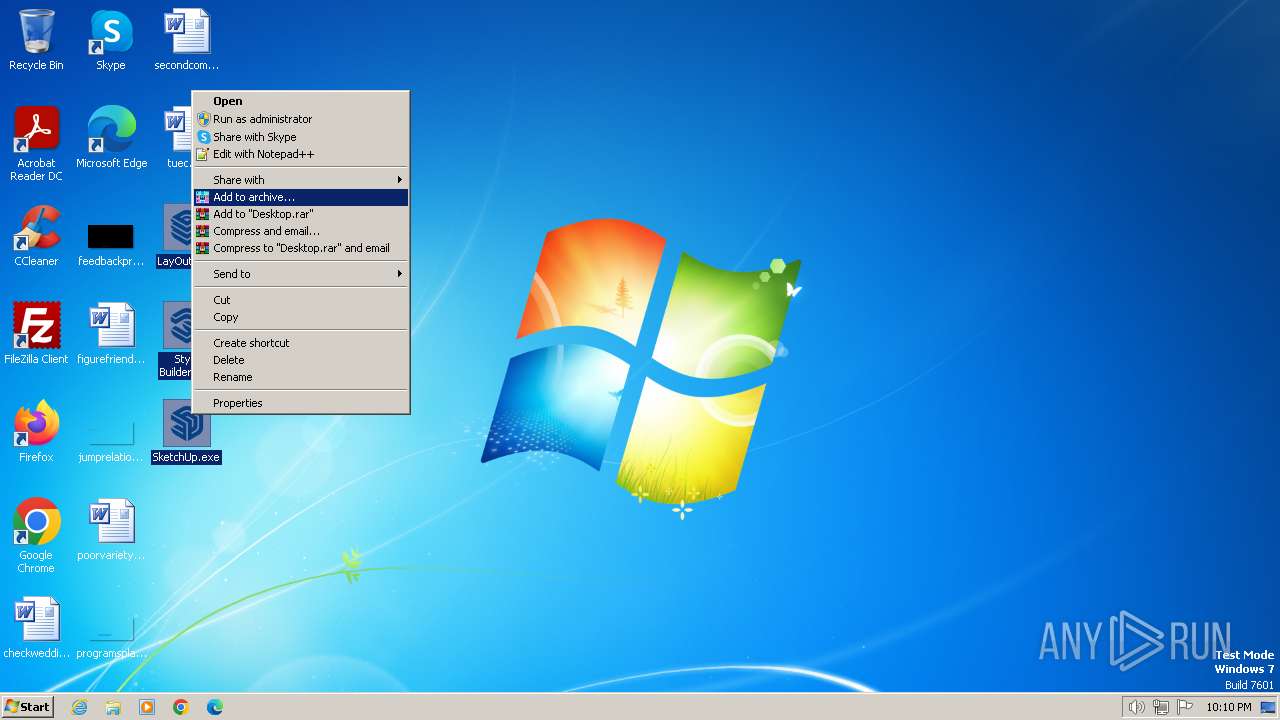Select the SketchUp.exe desktop icon
Screen dimensions: 1280x720
pos(187,432)
